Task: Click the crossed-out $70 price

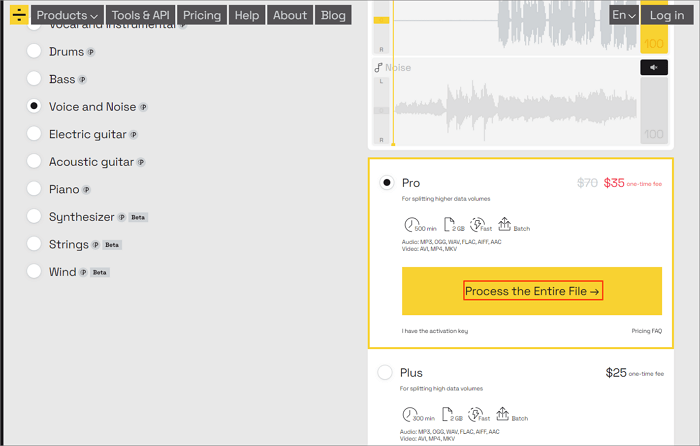Action: click(x=587, y=183)
